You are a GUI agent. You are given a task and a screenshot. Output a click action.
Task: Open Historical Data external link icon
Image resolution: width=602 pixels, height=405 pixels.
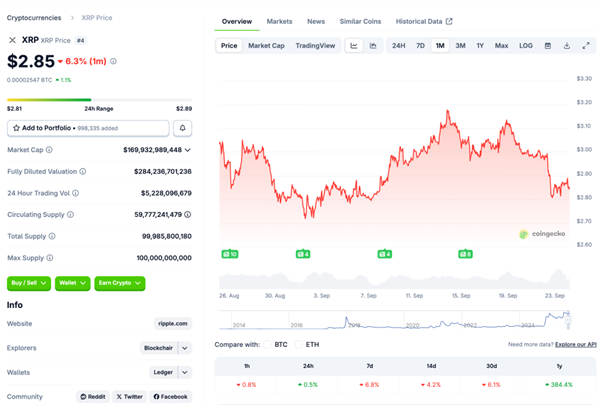449,21
